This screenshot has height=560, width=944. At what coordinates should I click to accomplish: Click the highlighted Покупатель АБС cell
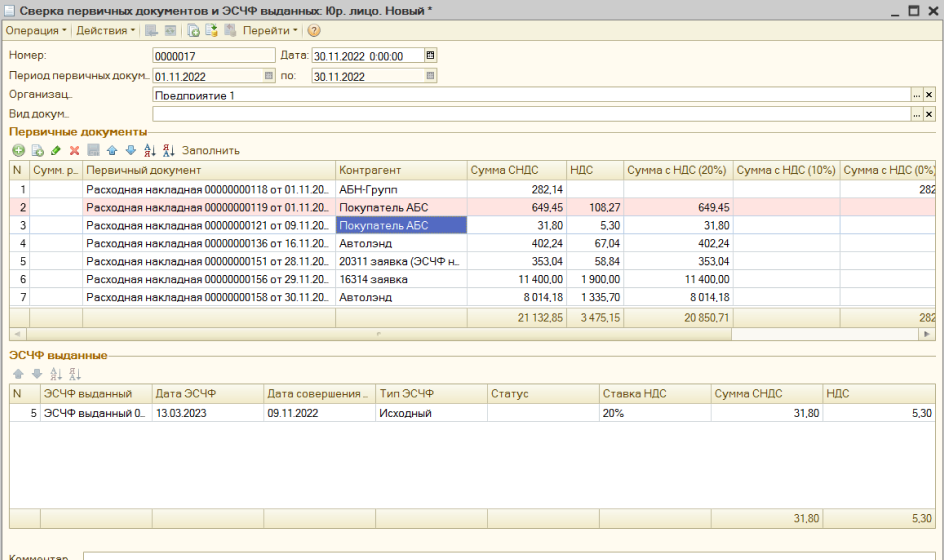pos(401,225)
